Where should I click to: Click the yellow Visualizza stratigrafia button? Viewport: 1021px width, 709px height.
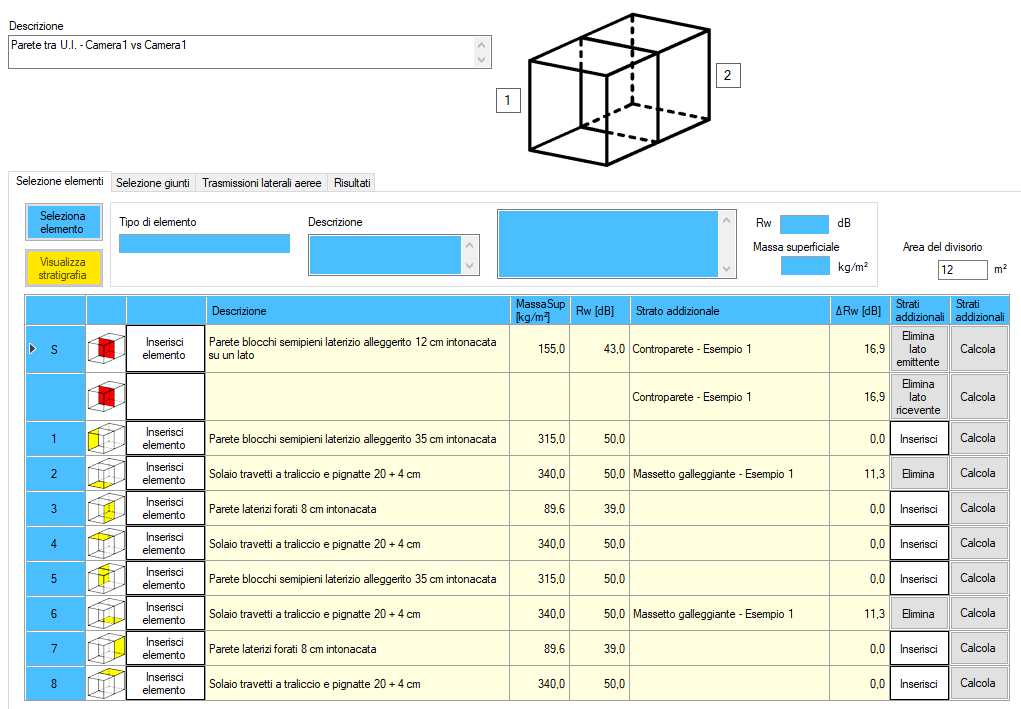pyautogui.click(x=62, y=268)
